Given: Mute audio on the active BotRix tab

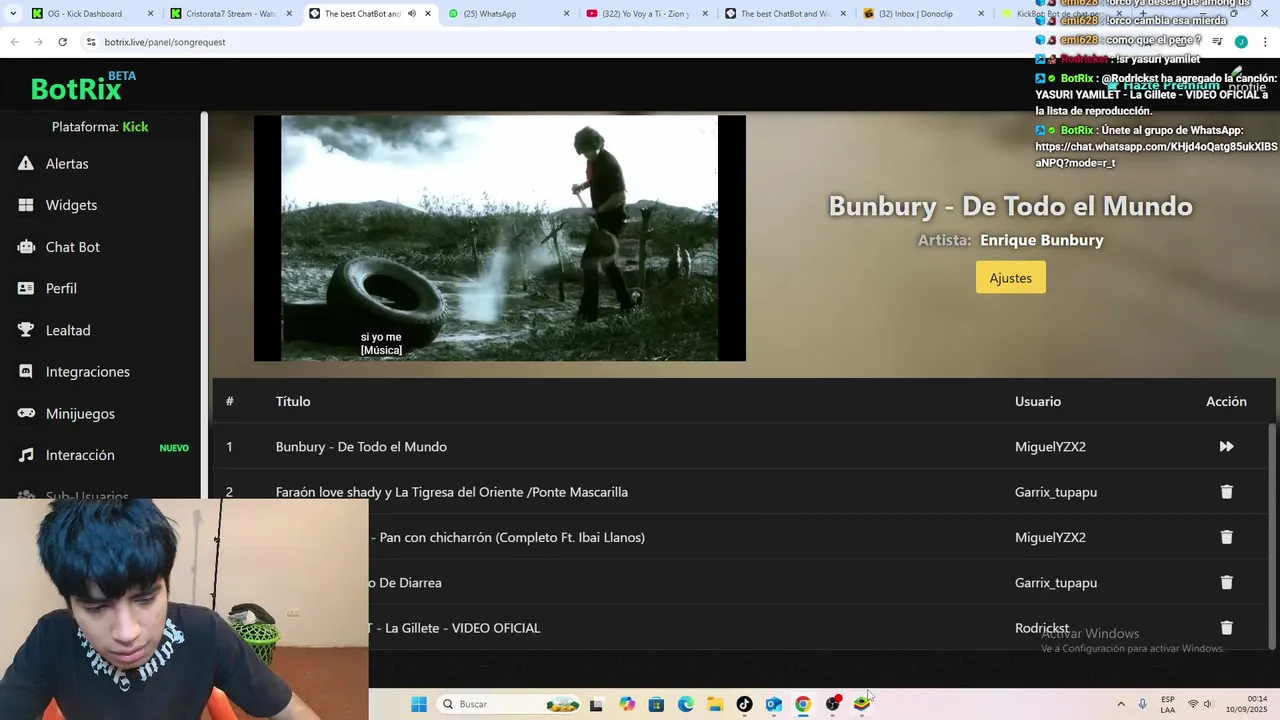Looking at the screenshot, I should [x=411, y=14].
